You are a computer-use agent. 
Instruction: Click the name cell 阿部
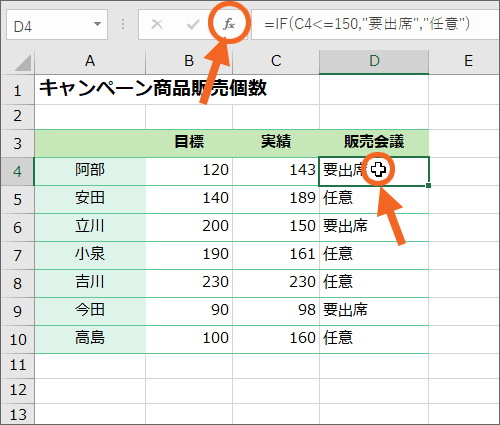click(x=90, y=171)
